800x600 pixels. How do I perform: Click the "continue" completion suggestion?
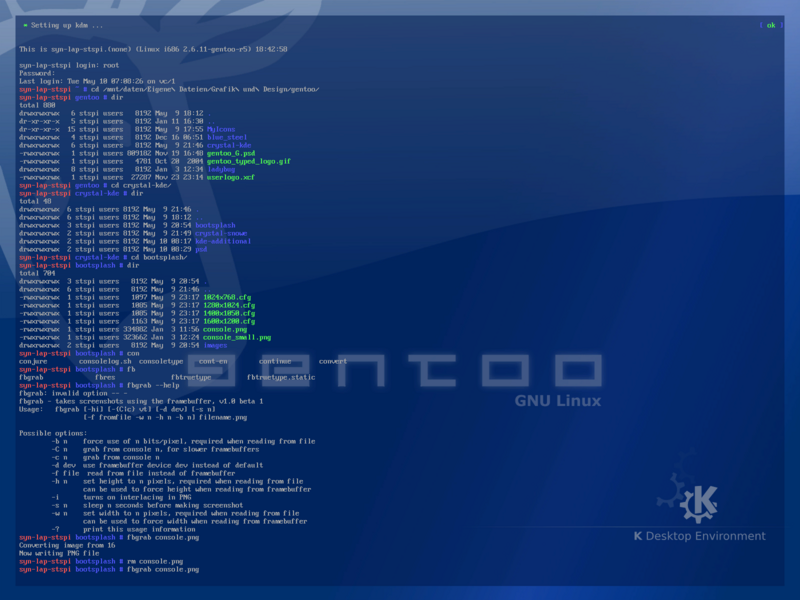click(x=275, y=361)
